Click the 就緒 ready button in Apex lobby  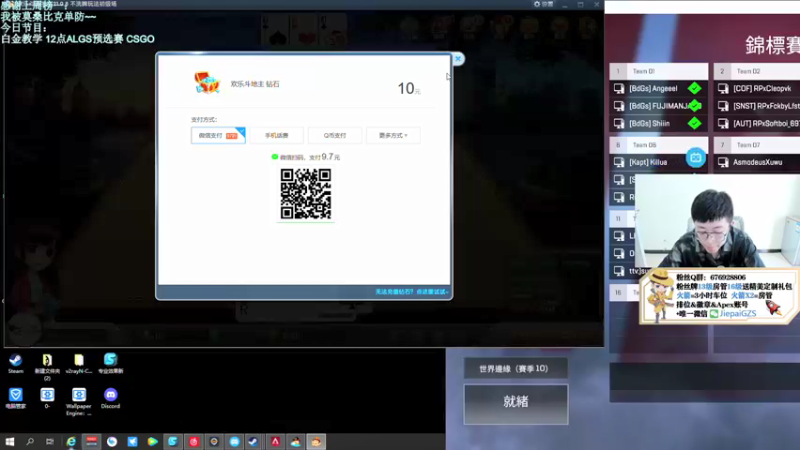pyautogui.click(x=516, y=404)
